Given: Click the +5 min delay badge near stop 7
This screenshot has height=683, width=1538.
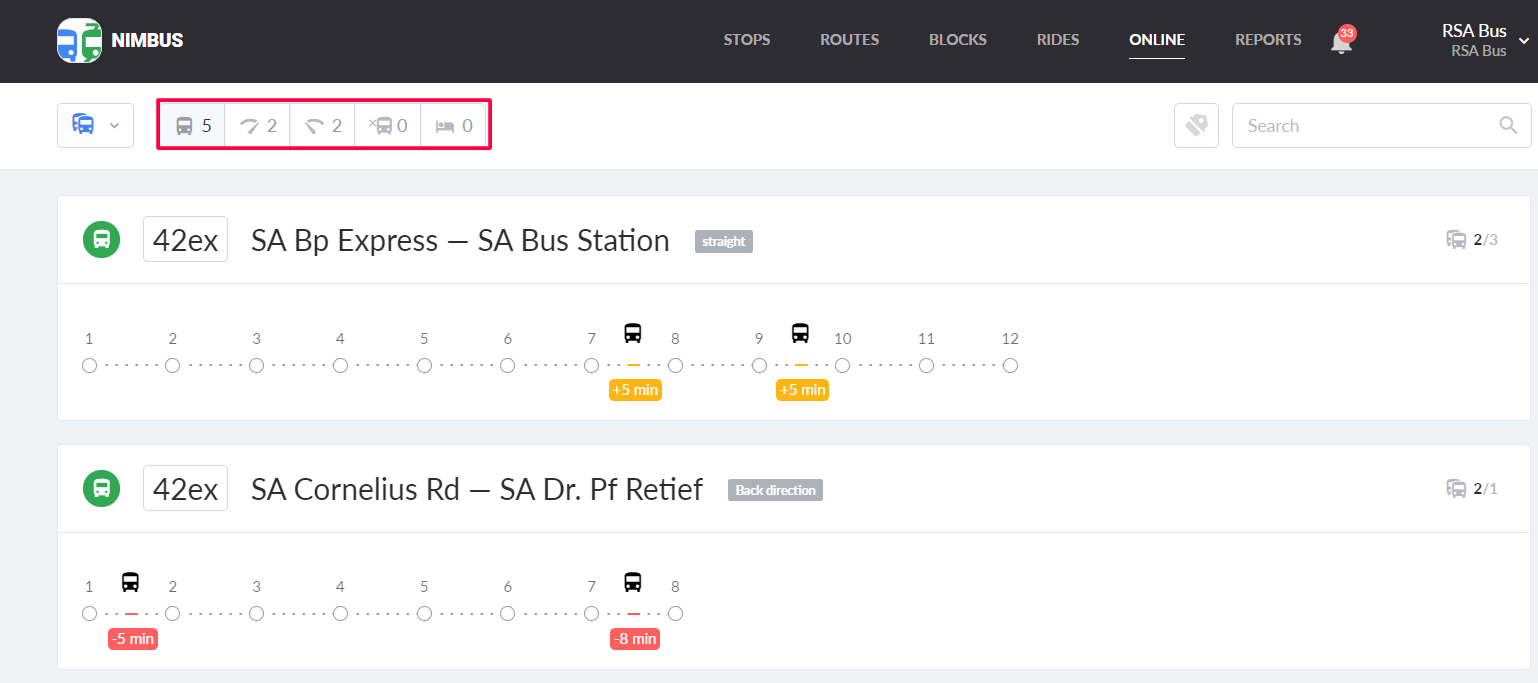Looking at the screenshot, I should (x=635, y=389).
